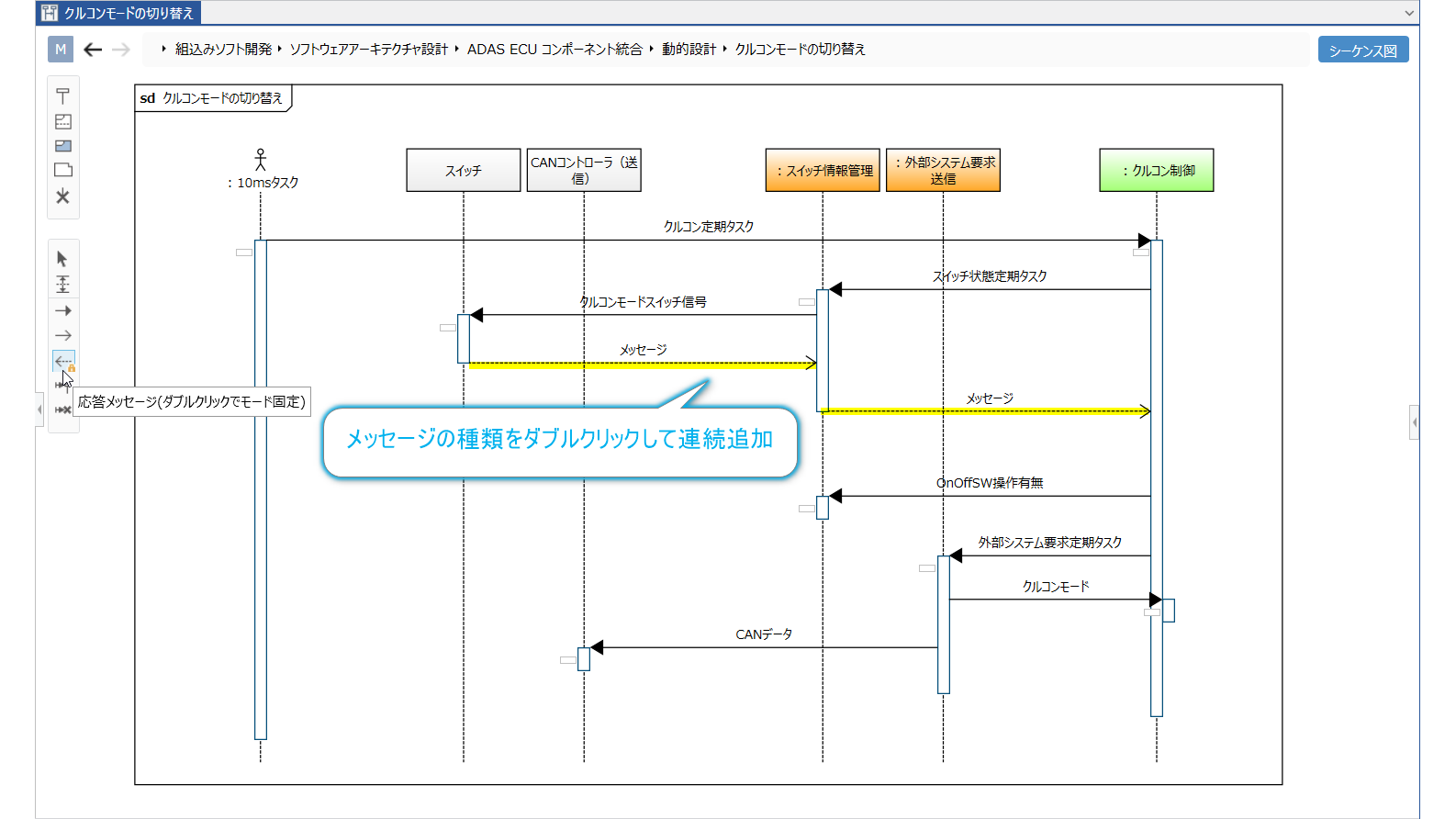The width and height of the screenshot is (1456, 819).
Task: Select the vertical spacing adjustment tool
Action: (x=62, y=285)
